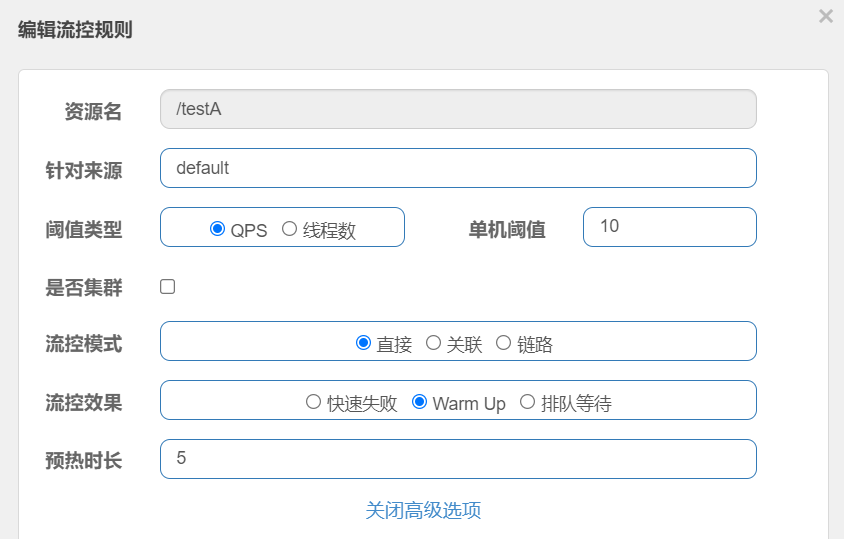Click the 预热时长 field label
Viewport: 844px width, 539px height.
tap(83, 460)
